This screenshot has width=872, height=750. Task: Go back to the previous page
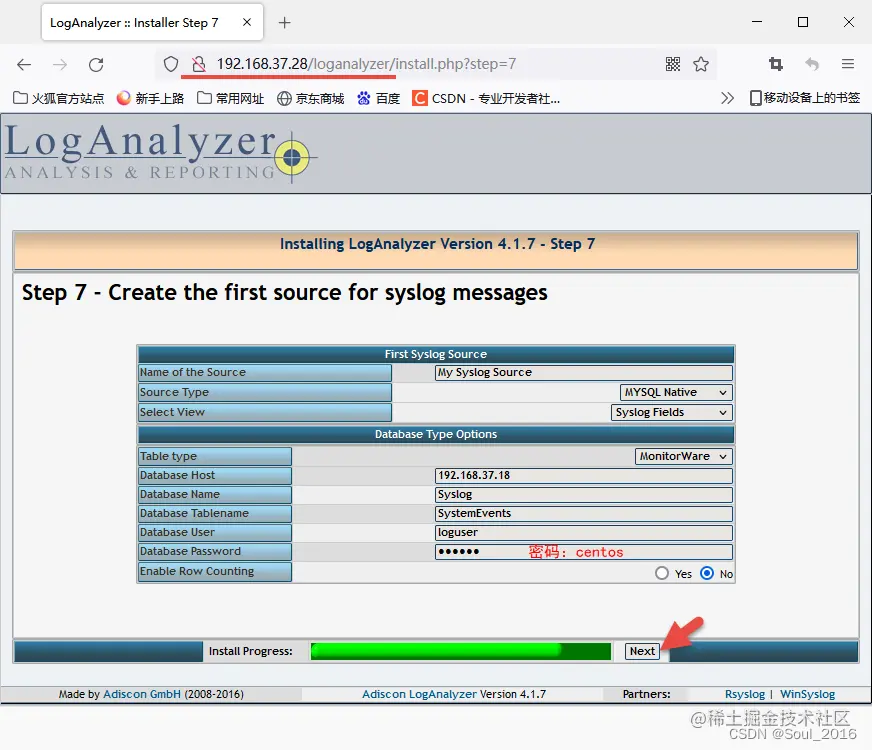tap(24, 64)
